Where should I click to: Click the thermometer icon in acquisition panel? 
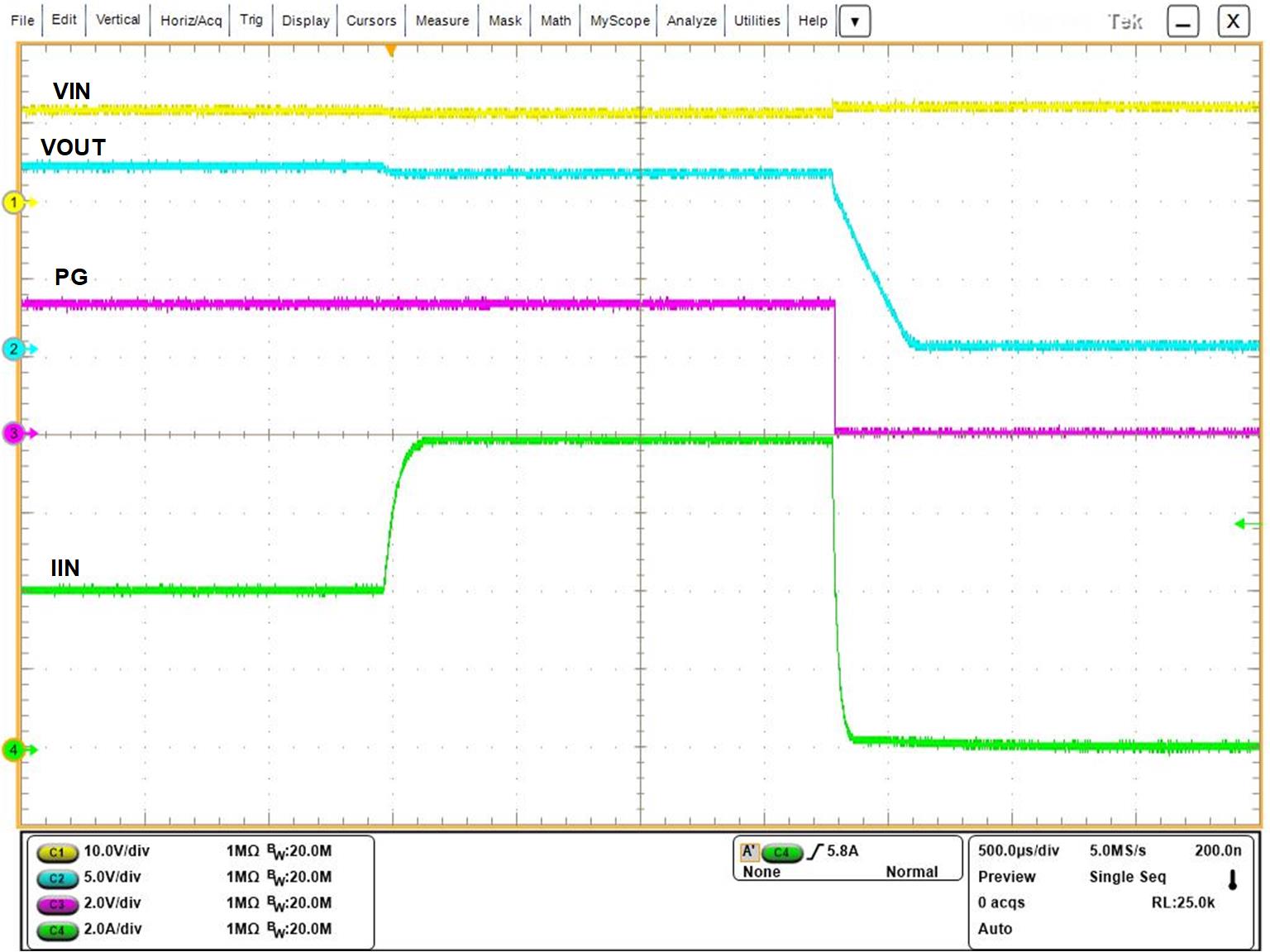pos(1233,879)
